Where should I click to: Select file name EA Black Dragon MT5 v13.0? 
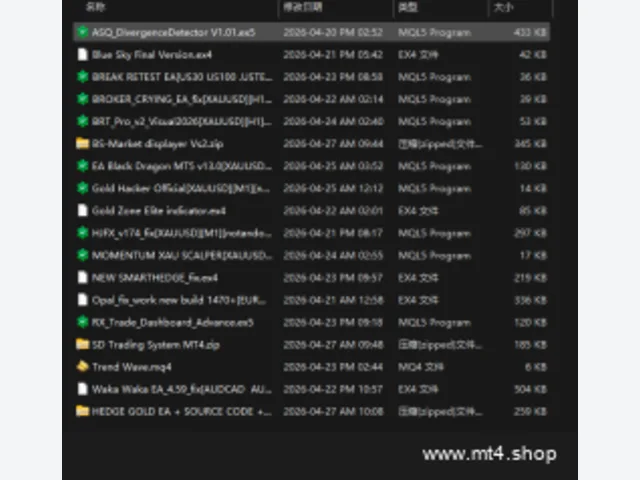[x=182, y=166]
